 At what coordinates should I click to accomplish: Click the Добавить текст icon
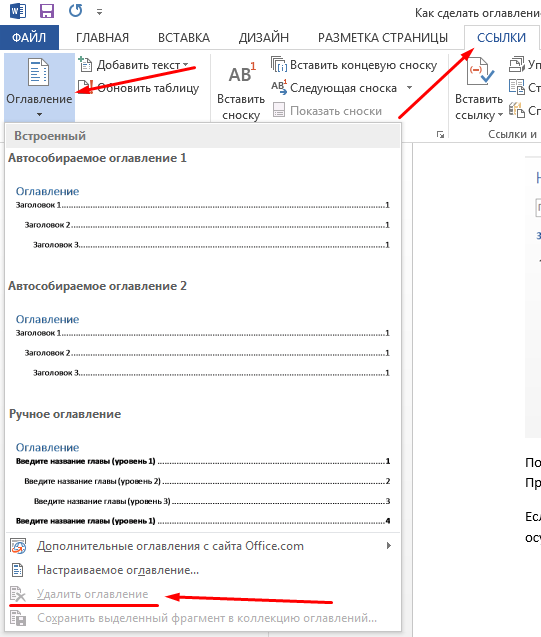point(85,65)
